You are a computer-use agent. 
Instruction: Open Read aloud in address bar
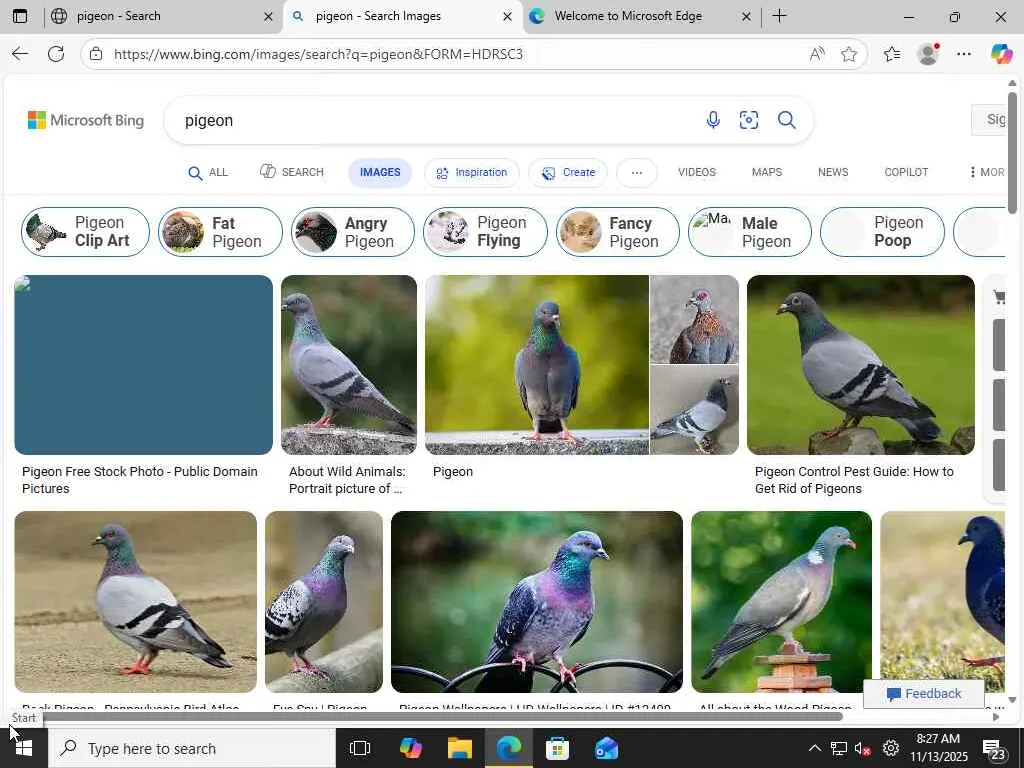click(816, 54)
